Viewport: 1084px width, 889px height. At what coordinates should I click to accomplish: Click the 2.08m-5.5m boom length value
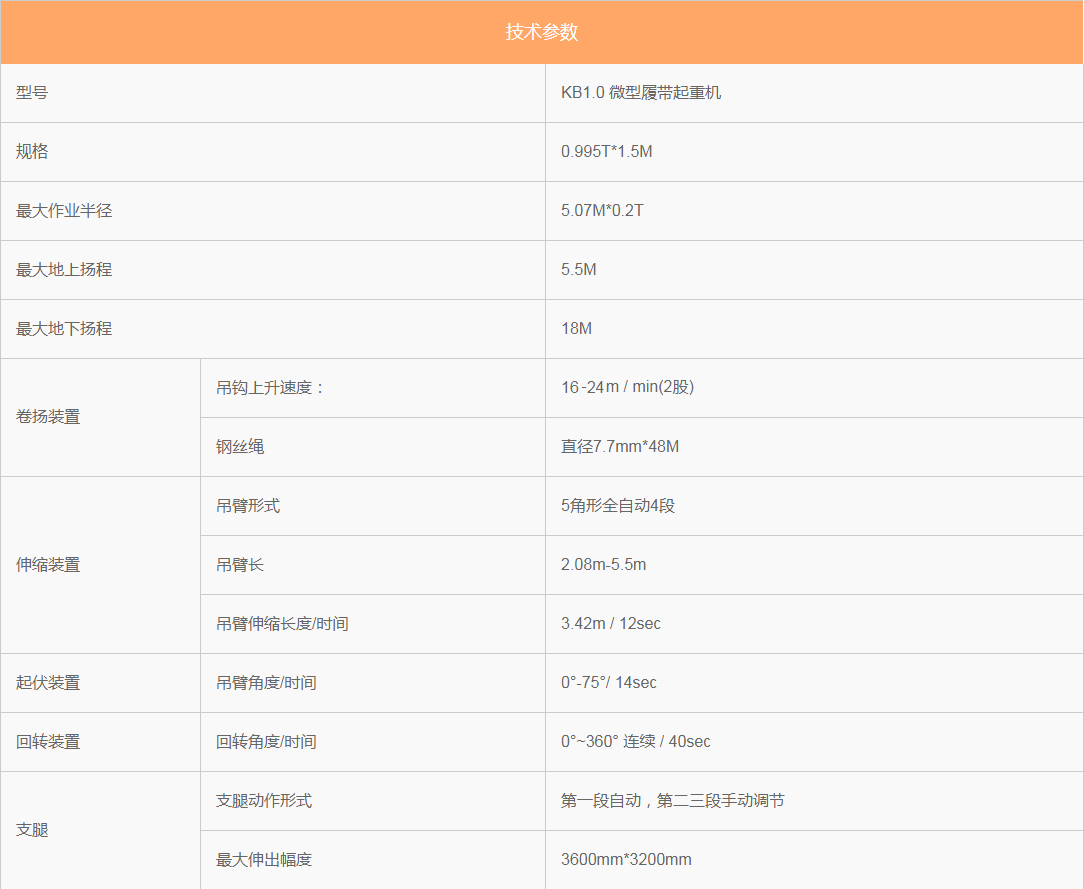tap(604, 565)
